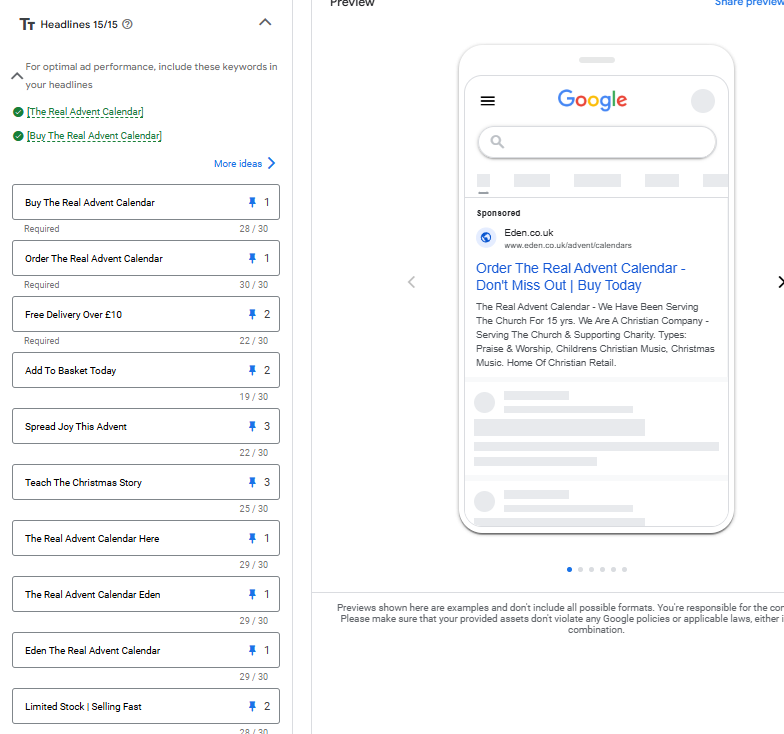Click pin icon for Eden The Real Advent Calendar
784x734 pixels.
[252, 650]
